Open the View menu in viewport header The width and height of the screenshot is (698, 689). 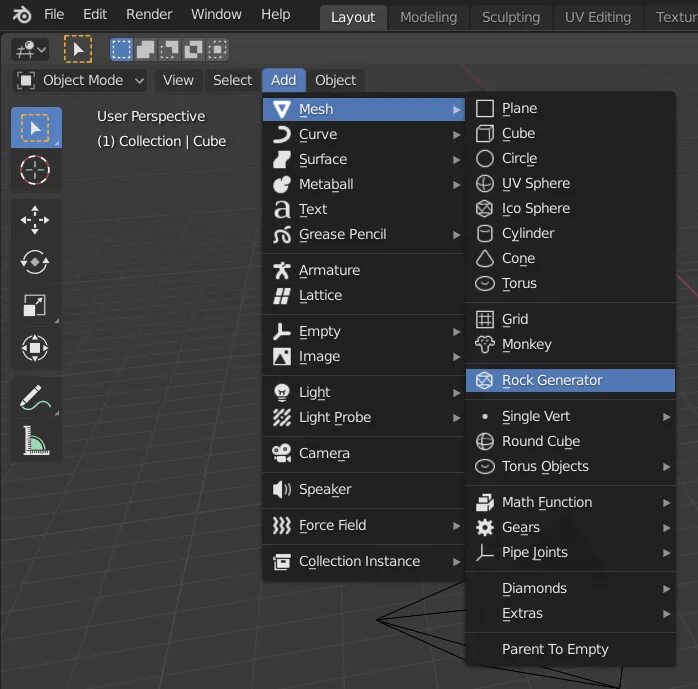178,81
